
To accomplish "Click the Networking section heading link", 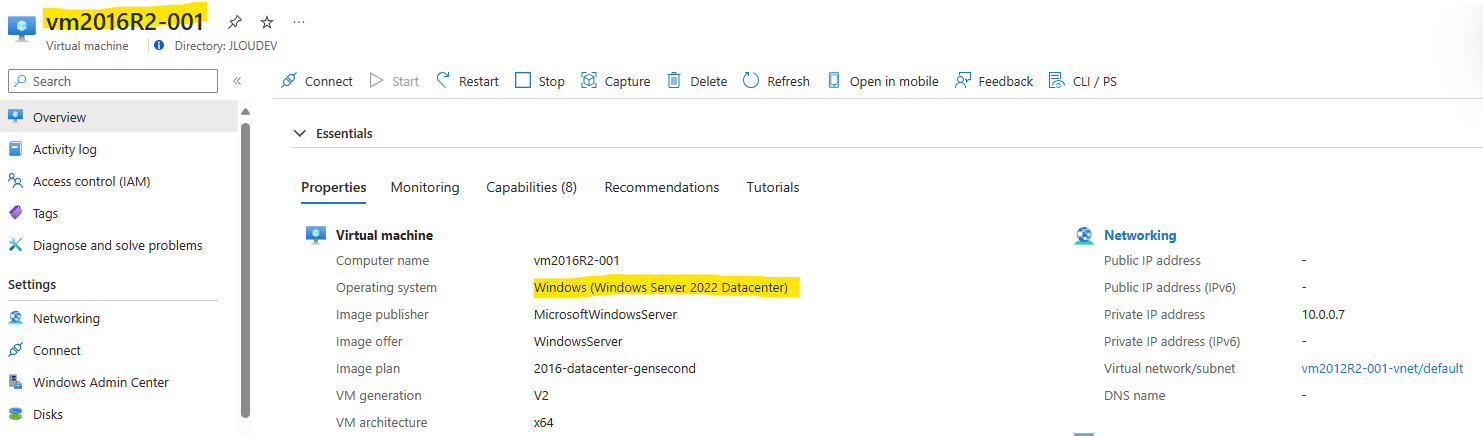I will [x=1140, y=235].
